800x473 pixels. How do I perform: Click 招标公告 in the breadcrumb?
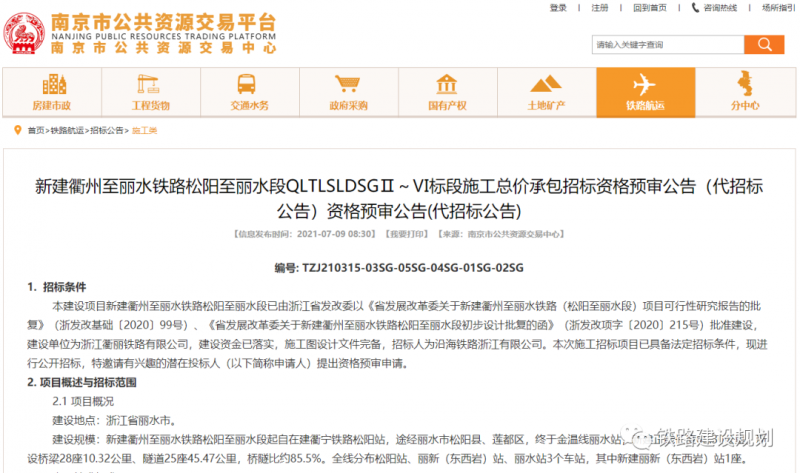coord(108,130)
